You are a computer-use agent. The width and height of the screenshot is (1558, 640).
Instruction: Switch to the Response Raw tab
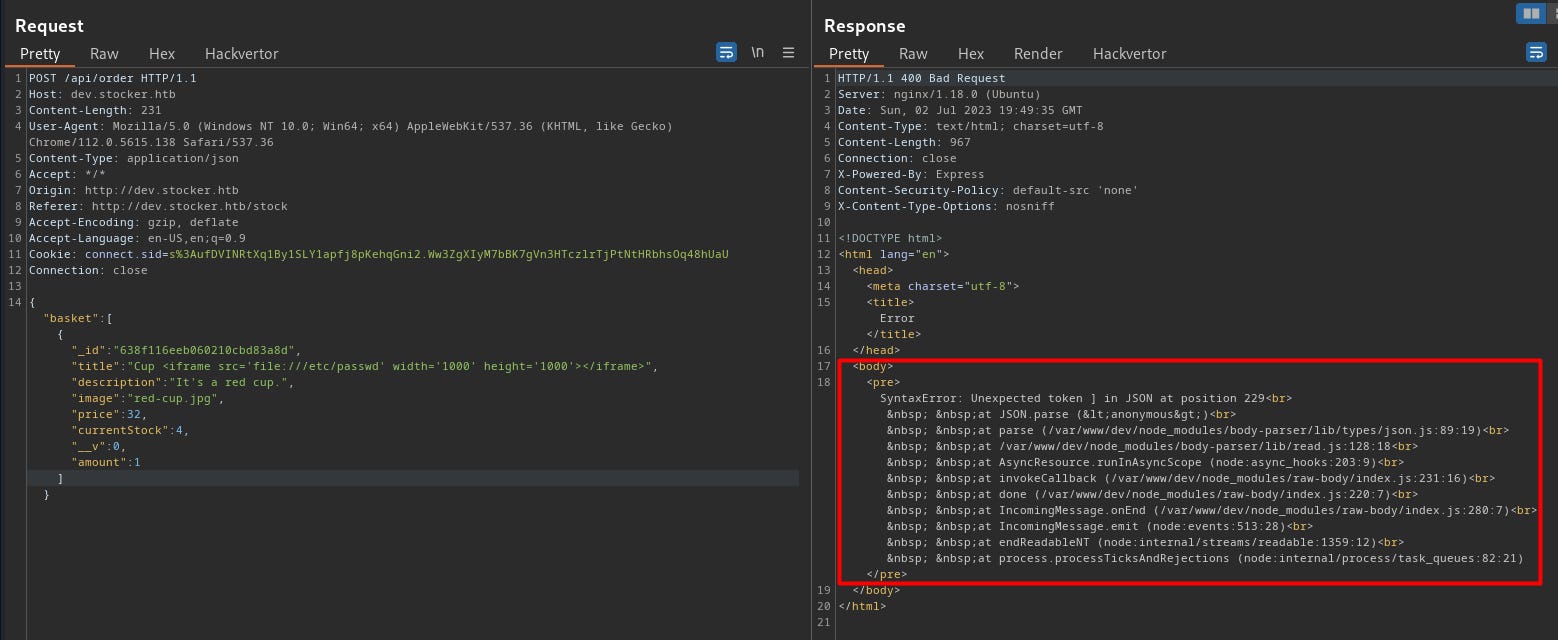913,54
